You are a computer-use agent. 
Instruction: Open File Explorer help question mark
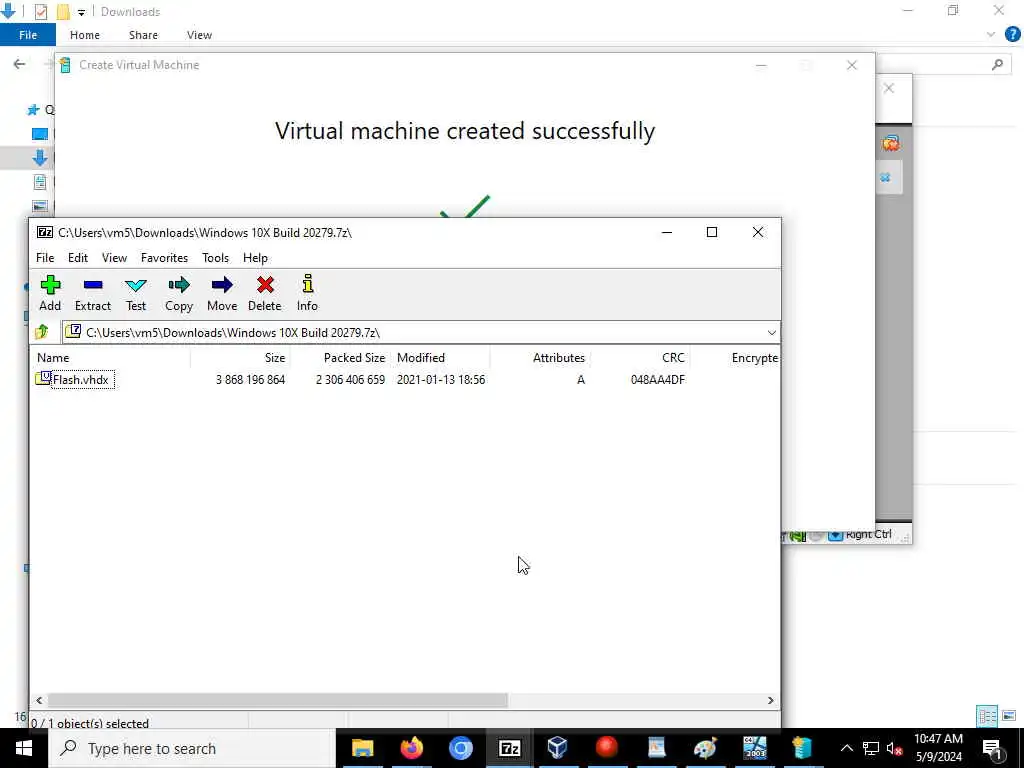click(1012, 35)
